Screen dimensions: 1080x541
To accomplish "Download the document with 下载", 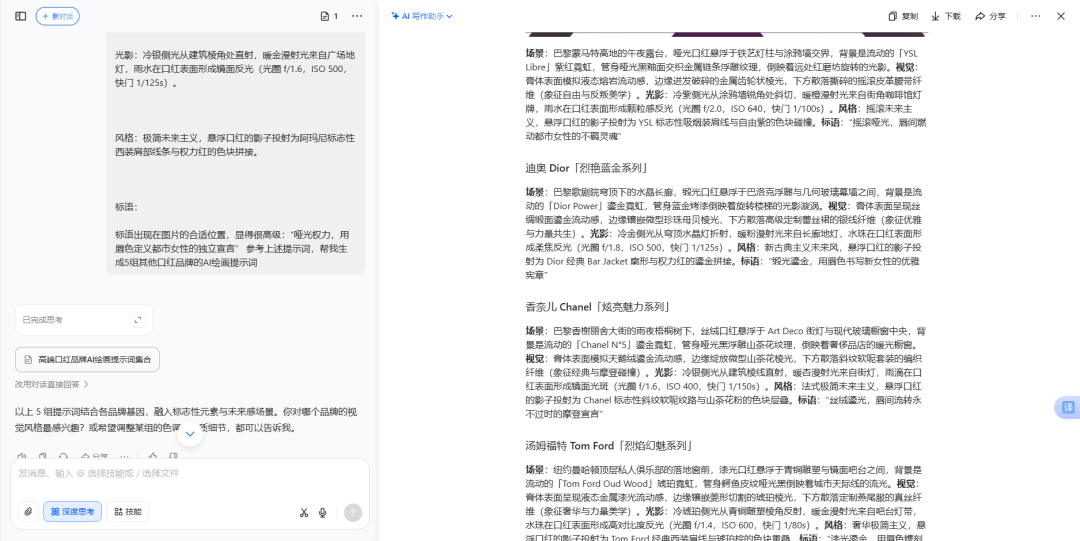I will point(946,16).
